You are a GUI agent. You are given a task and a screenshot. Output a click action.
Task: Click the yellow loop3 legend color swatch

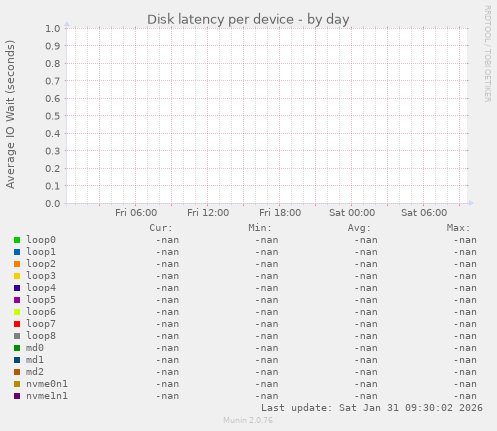[17, 276]
